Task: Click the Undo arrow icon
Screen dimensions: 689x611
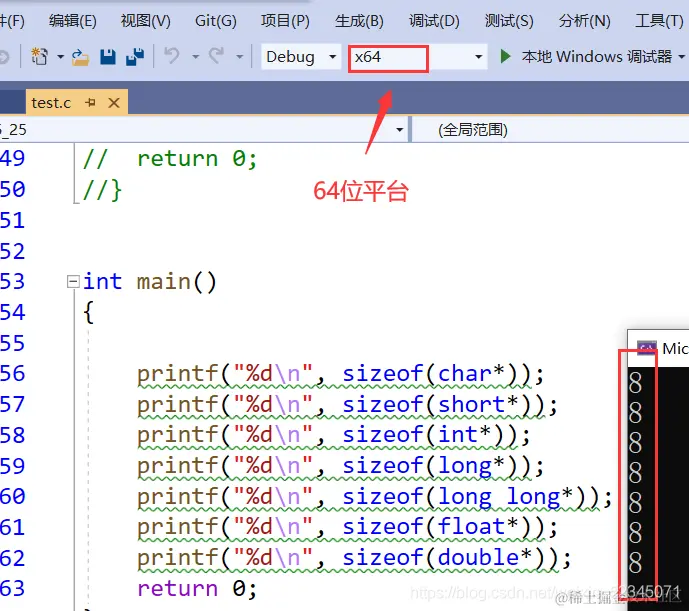Action: (171, 56)
